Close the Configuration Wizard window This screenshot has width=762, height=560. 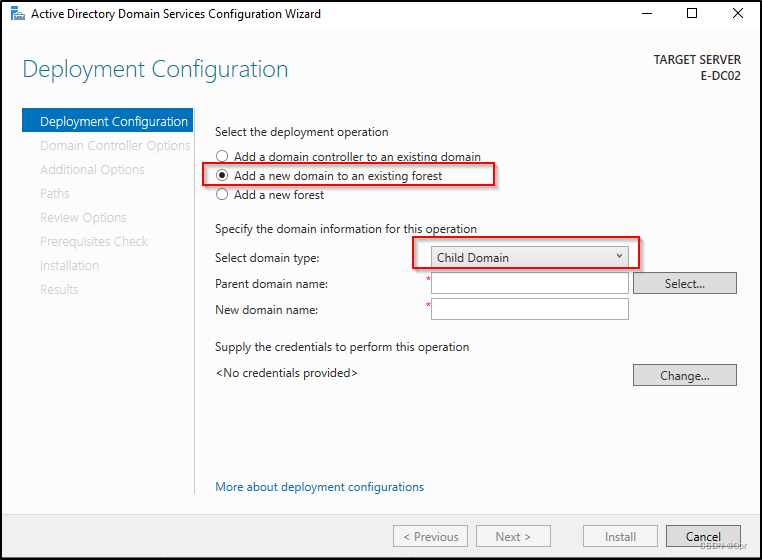pos(738,14)
